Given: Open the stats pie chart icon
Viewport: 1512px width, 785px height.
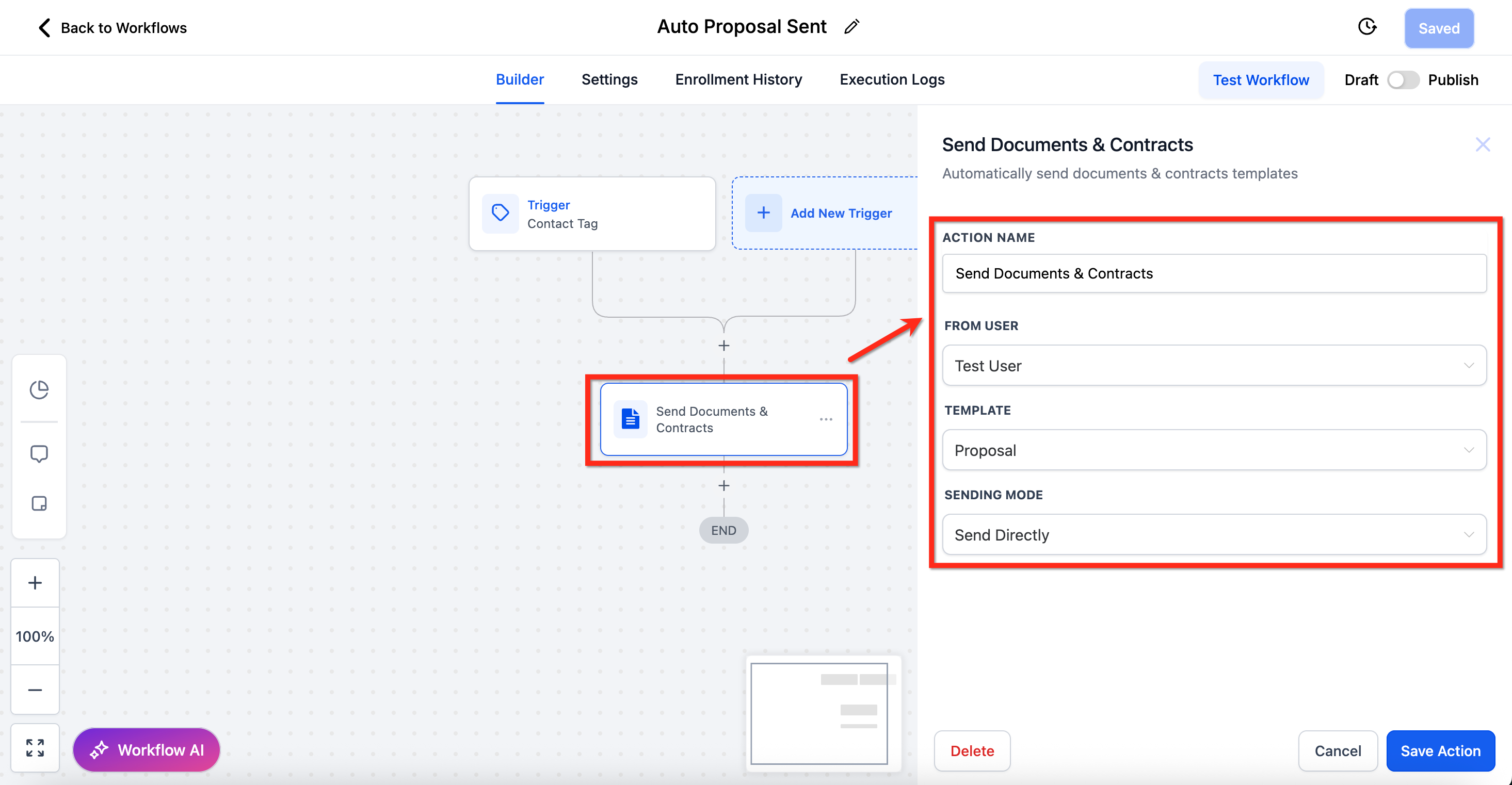Looking at the screenshot, I should 39,389.
